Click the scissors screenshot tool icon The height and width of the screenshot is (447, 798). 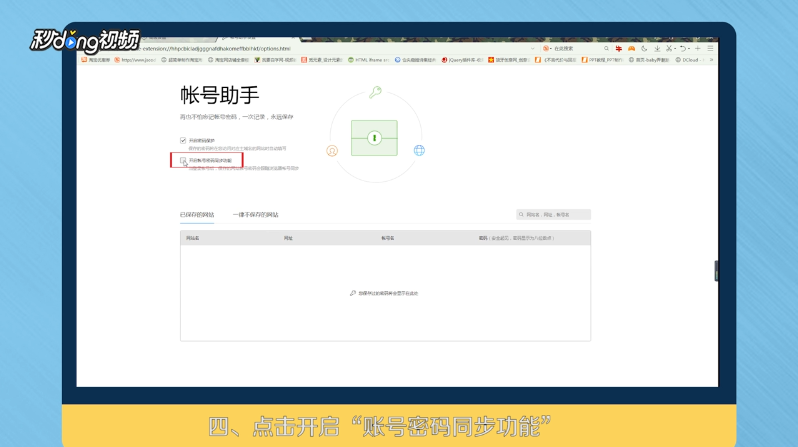669,49
